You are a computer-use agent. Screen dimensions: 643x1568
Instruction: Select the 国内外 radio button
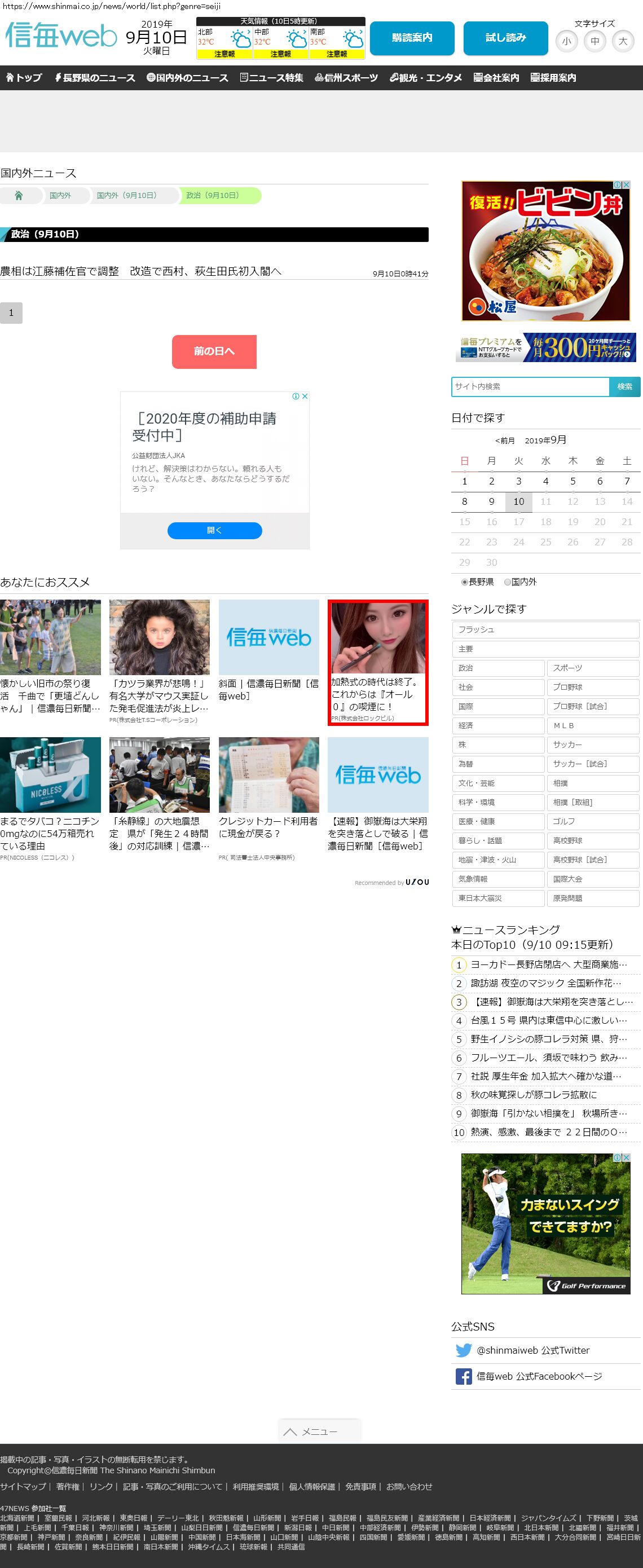click(x=507, y=582)
